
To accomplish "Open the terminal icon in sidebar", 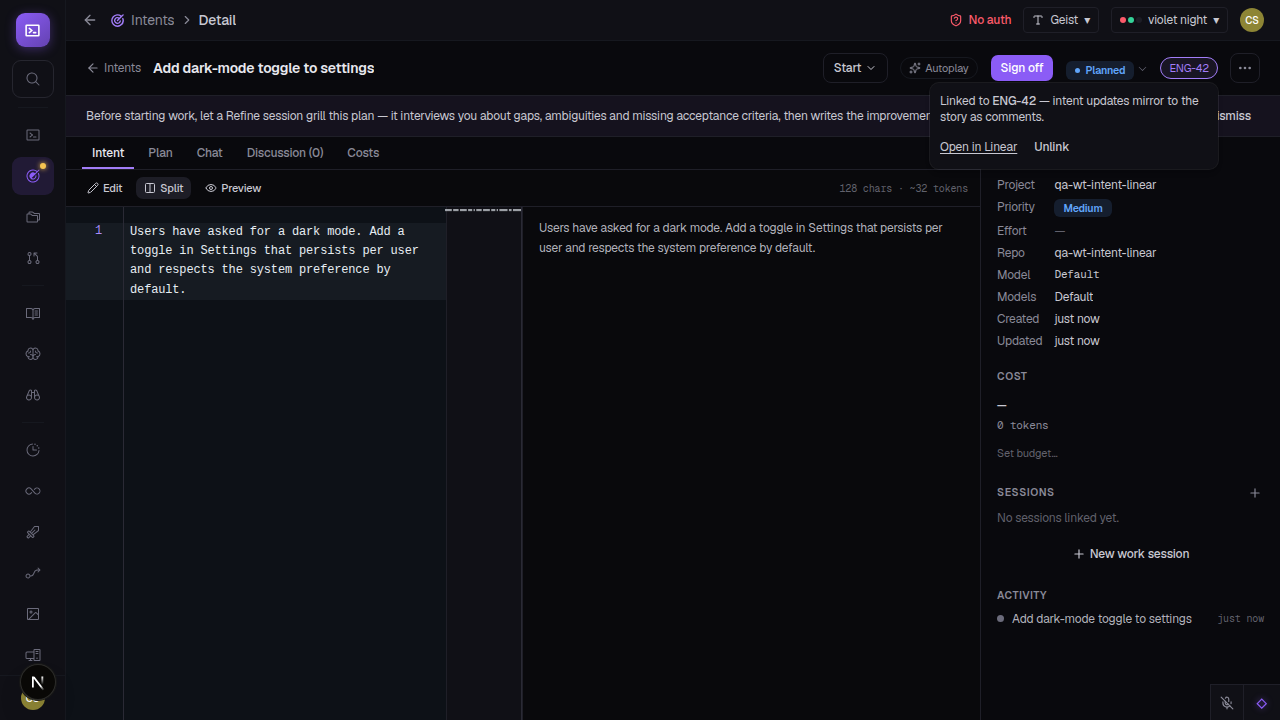I will 33,135.
